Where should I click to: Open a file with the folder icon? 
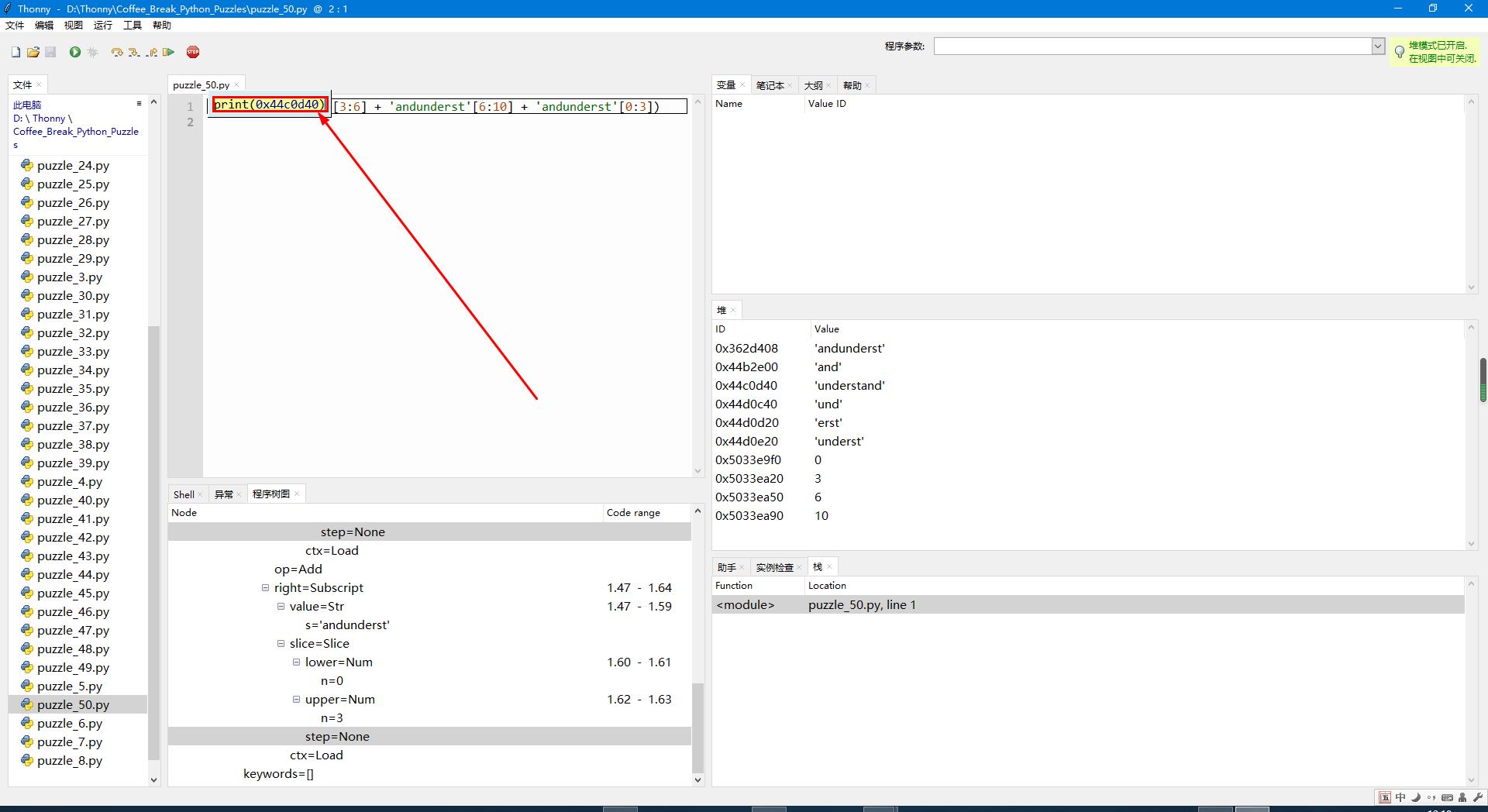click(33, 52)
